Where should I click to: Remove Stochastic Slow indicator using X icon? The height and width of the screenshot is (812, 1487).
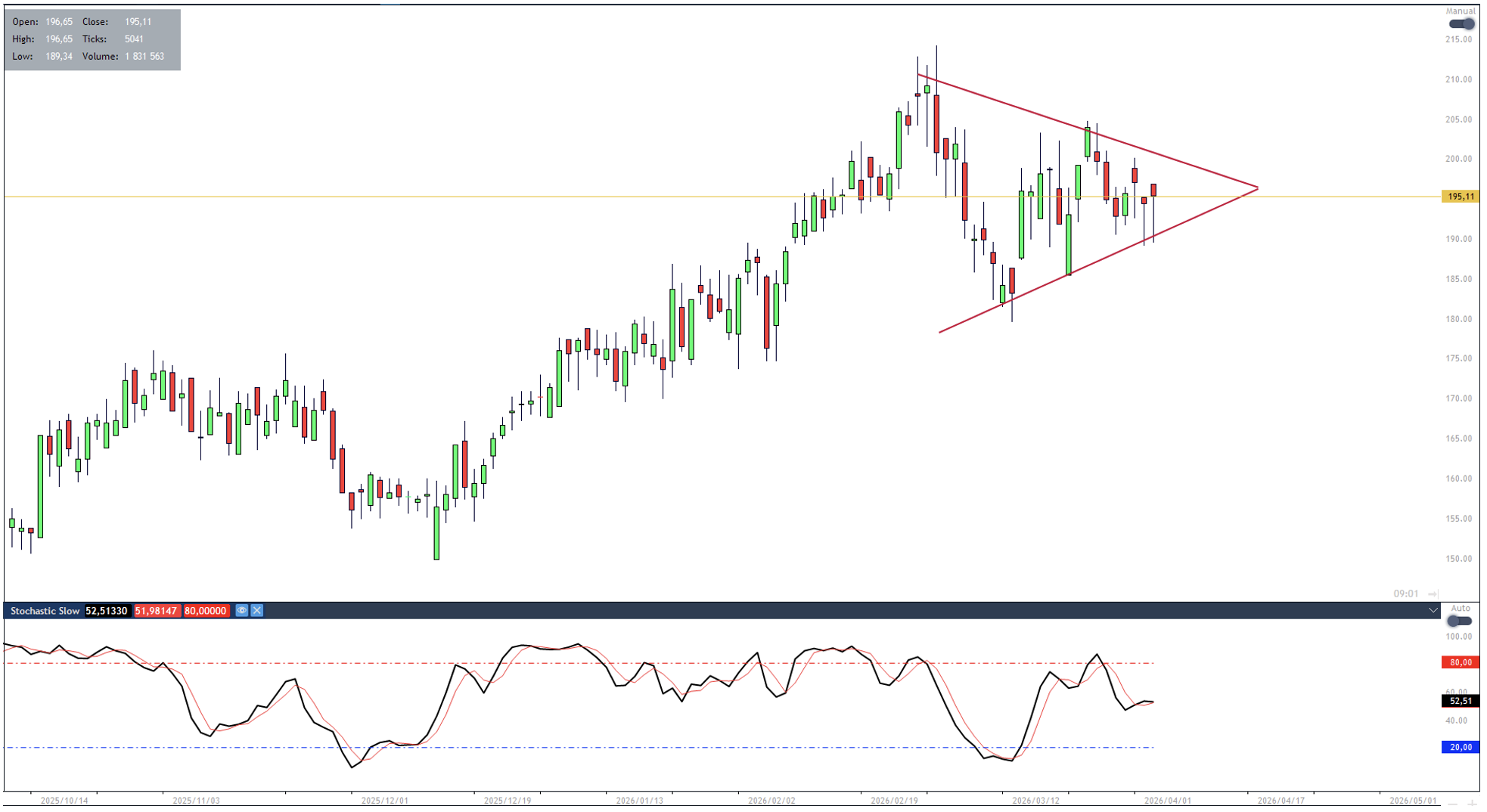point(257,611)
